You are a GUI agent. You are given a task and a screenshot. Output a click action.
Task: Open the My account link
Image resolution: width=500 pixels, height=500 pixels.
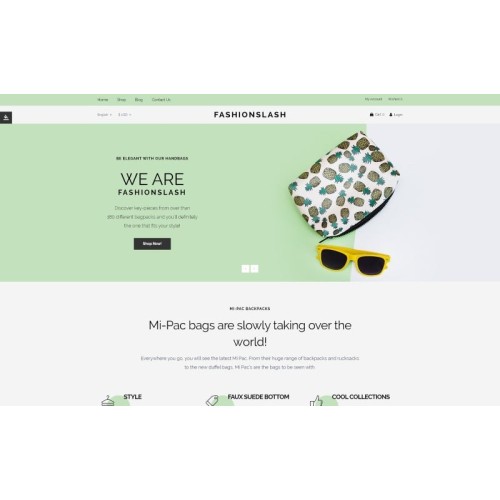point(373,99)
